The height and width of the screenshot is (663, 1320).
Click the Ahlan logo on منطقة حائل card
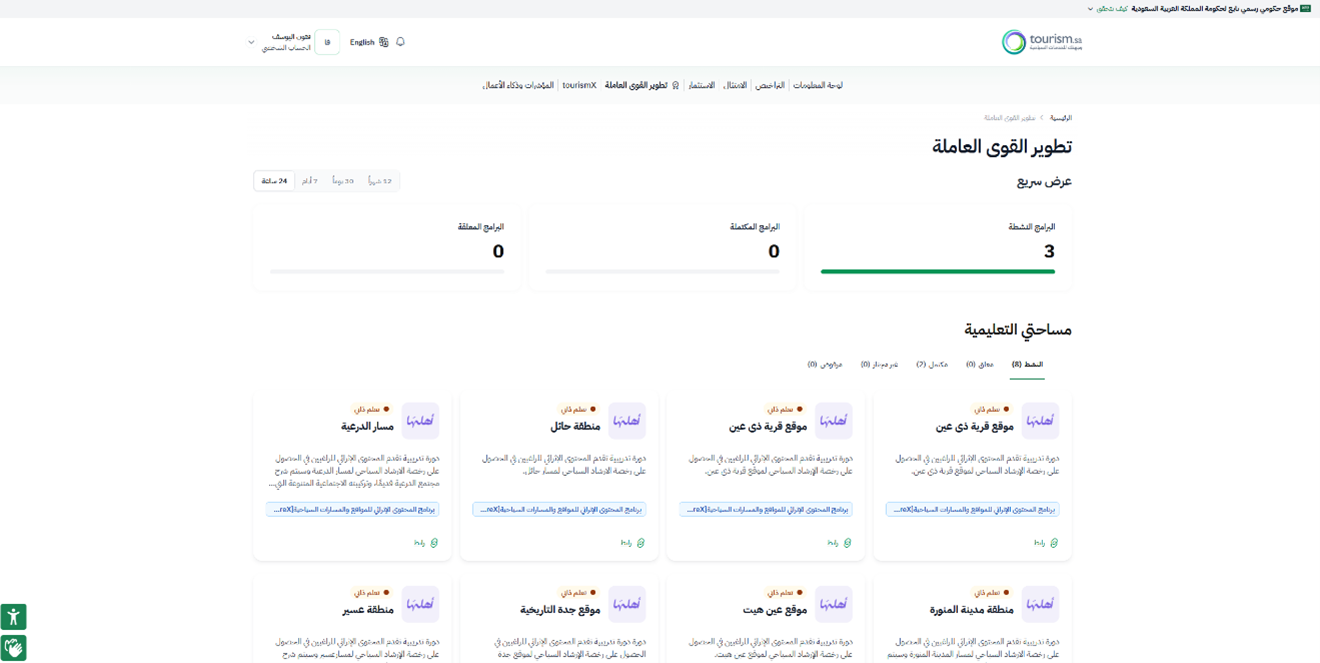coord(627,421)
